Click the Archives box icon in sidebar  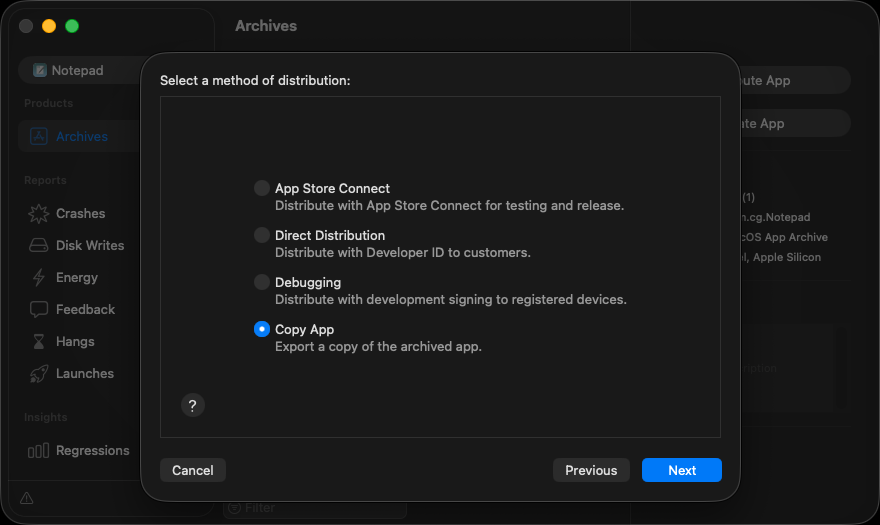(x=39, y=137)
